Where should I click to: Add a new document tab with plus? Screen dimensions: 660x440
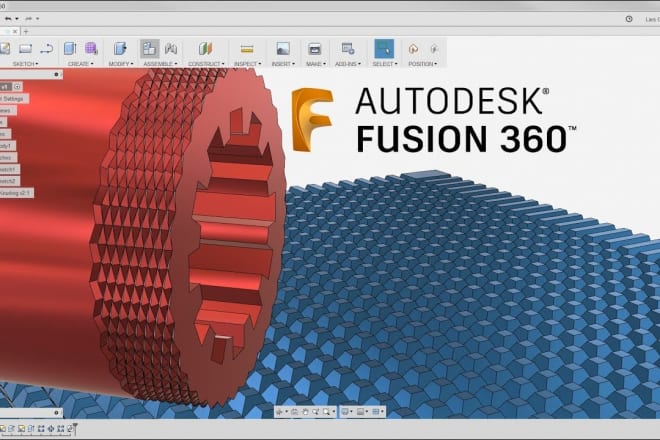[26, 32]
